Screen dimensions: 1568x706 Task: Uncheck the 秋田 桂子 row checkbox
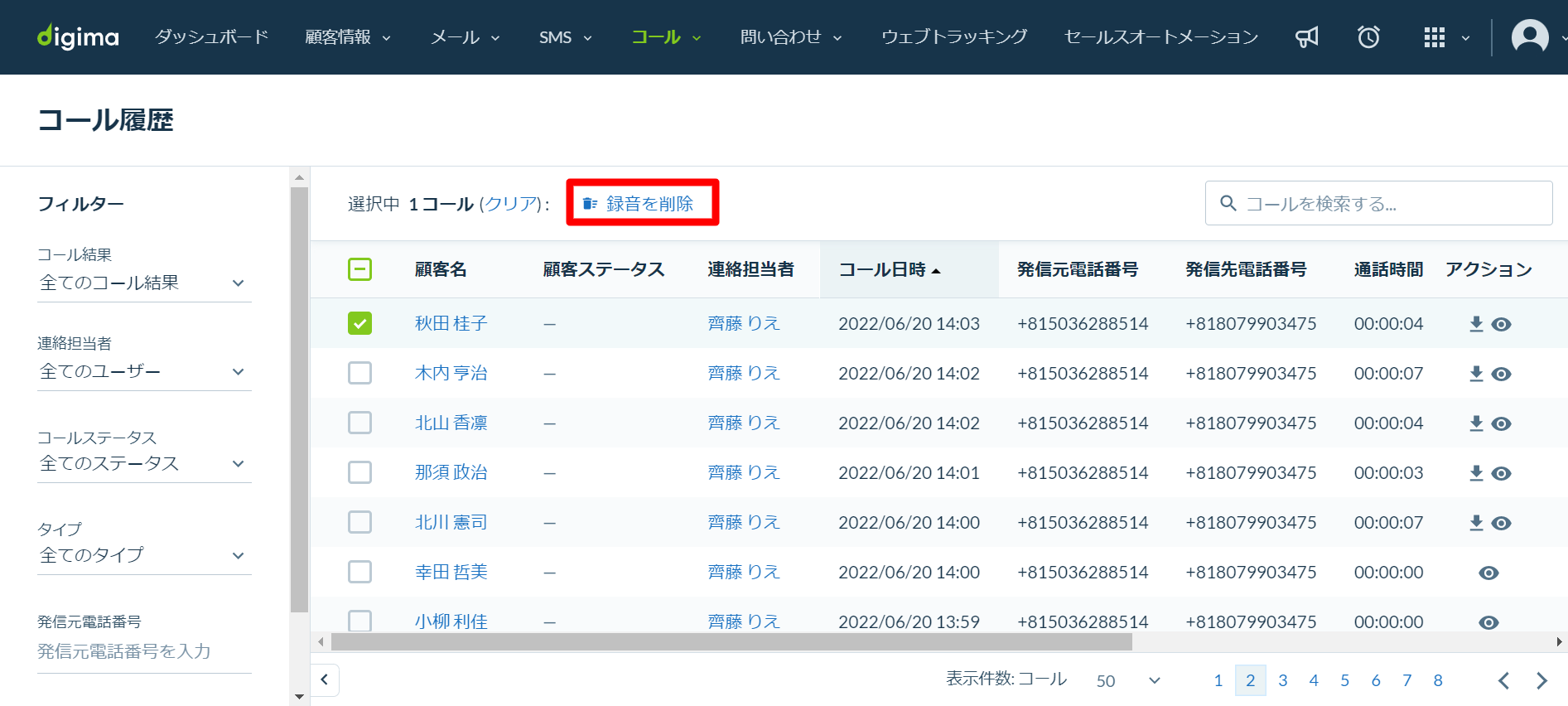click(359, 323)
